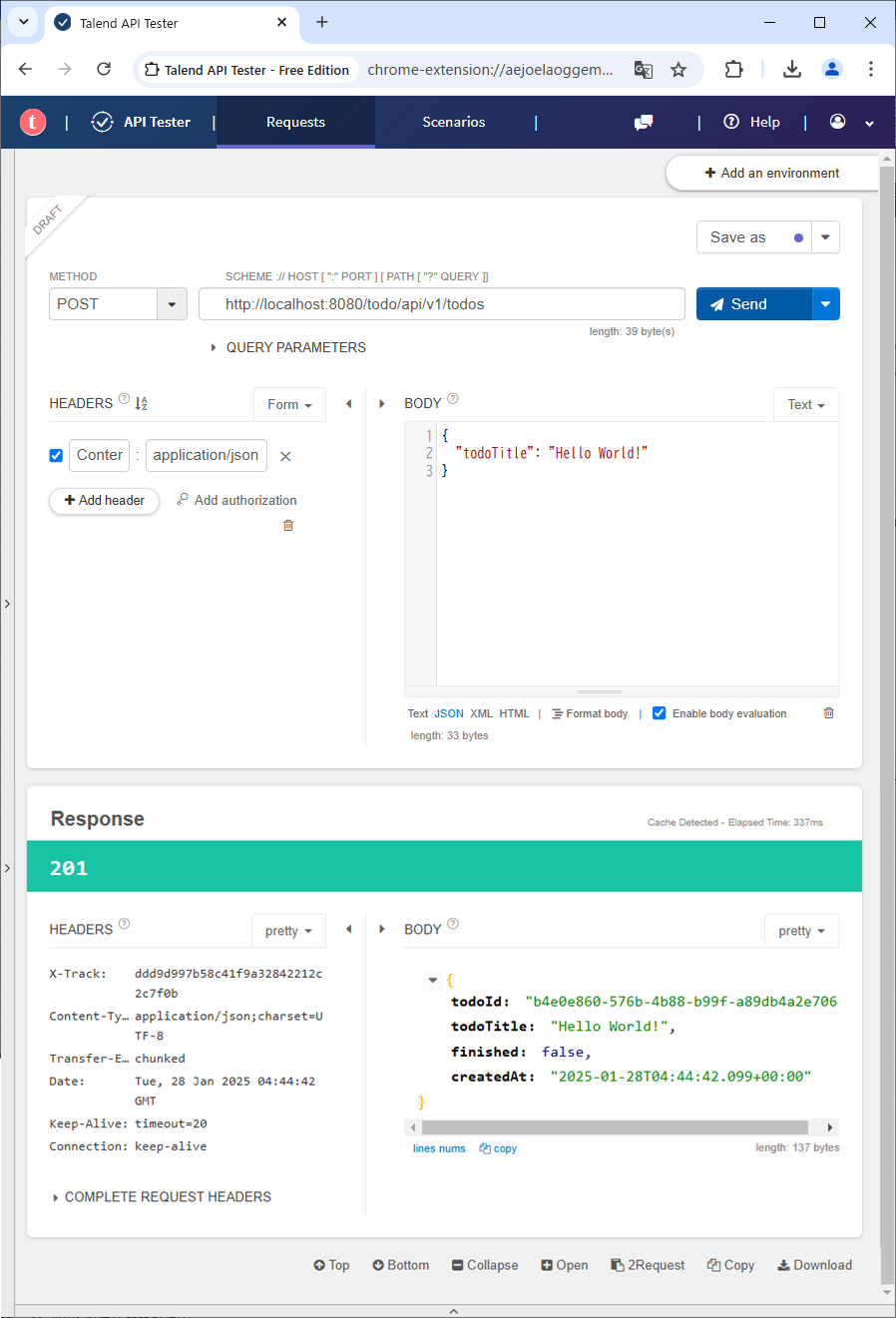Click the header sort icon beside HEADERS
Image resolution: width=896 pixels, height=1318 pixels.
pos(141,403)
